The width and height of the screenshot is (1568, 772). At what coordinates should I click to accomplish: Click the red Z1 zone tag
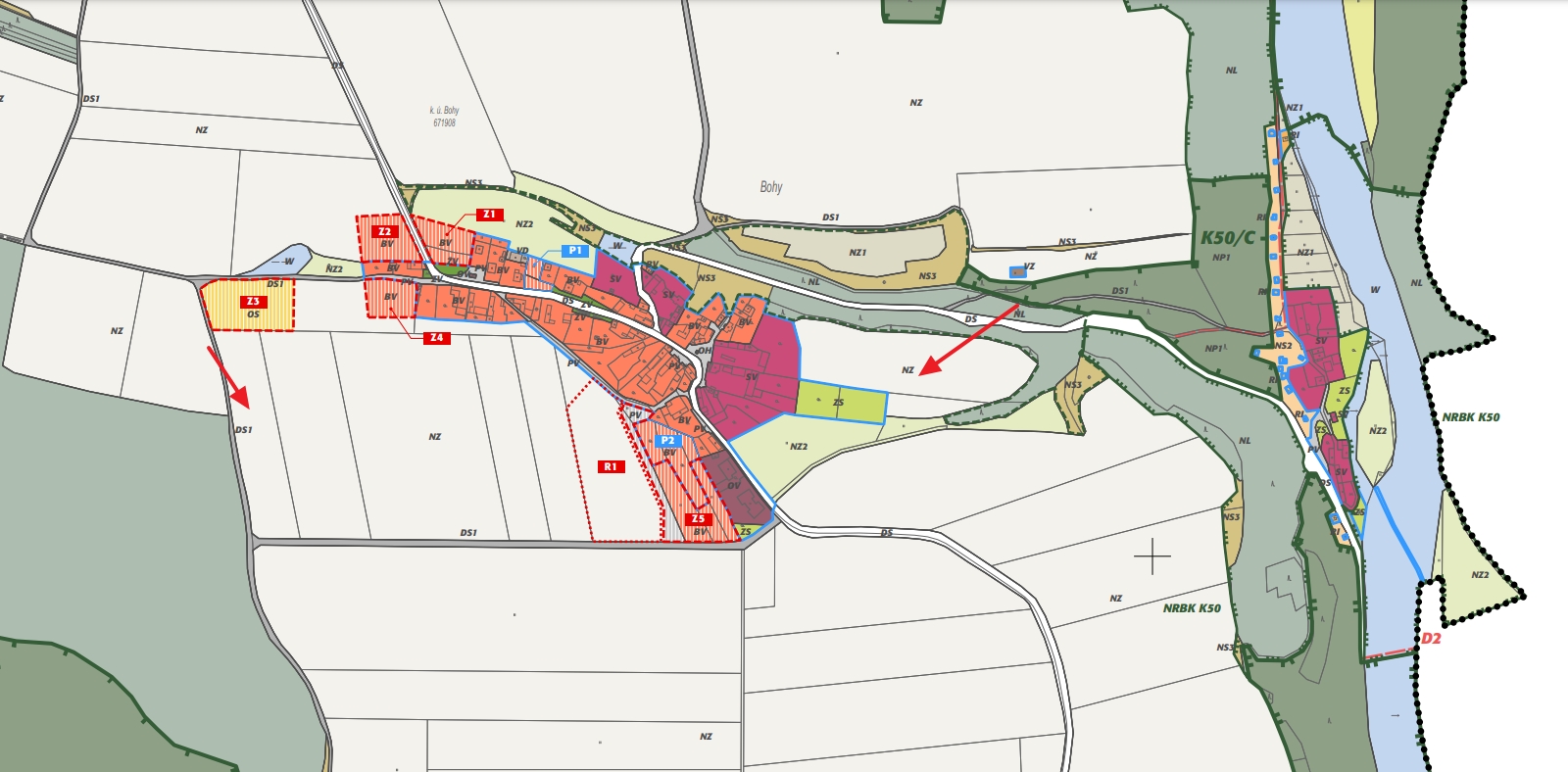[490, 215]
